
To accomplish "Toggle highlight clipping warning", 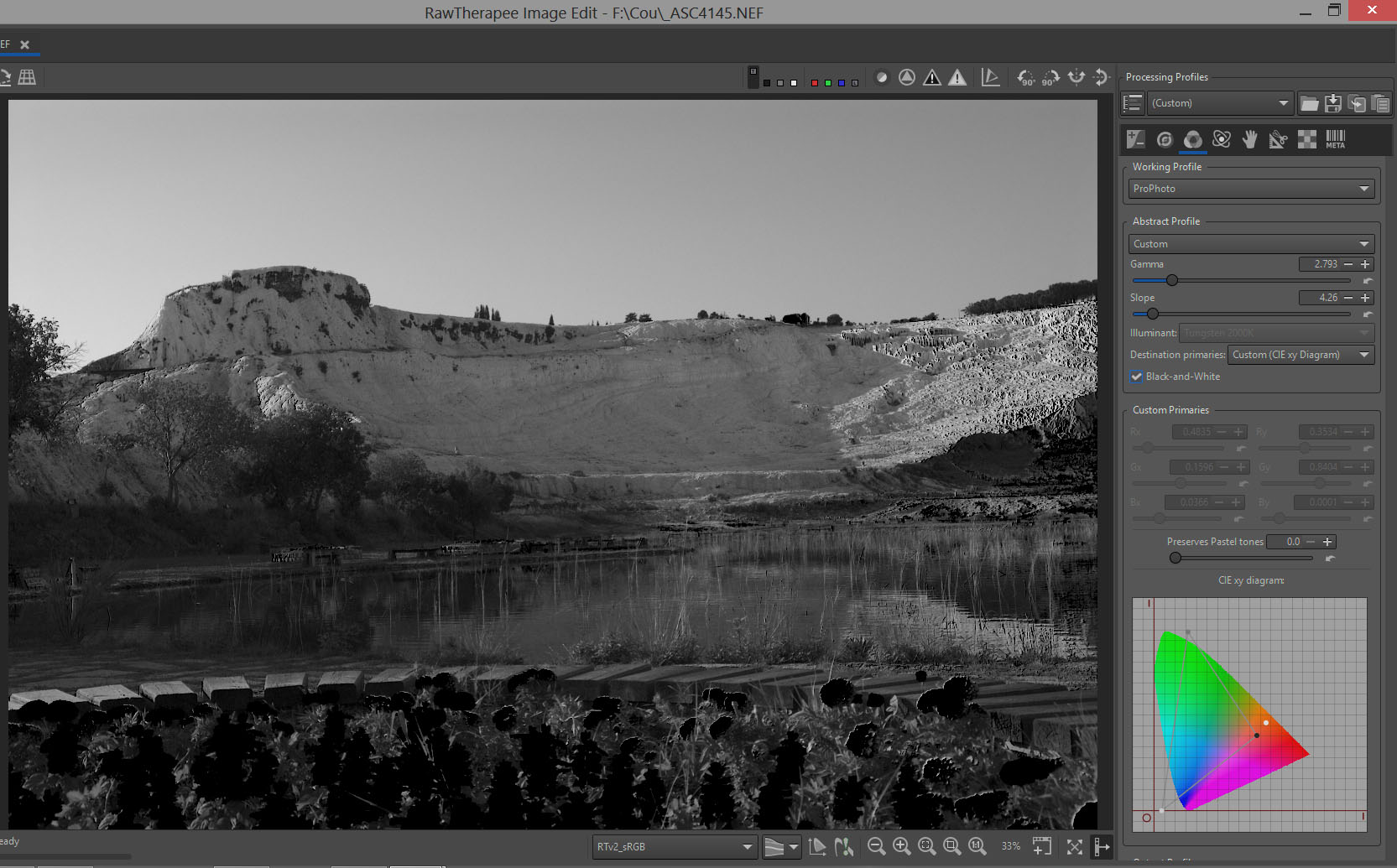I will click(x=957, y=76).
